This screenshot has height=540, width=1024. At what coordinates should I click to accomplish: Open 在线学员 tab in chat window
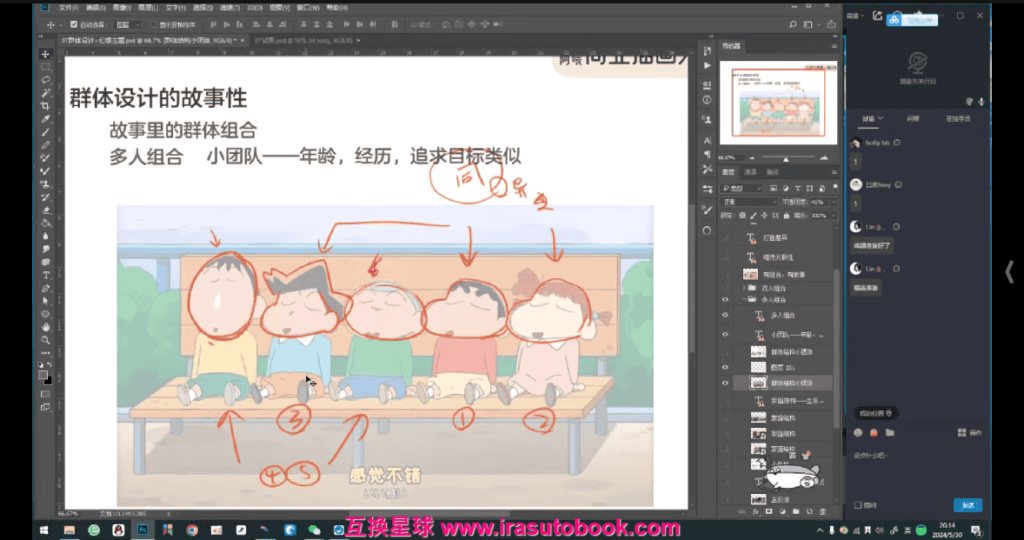pyautogui.click(x=958, y=119)
